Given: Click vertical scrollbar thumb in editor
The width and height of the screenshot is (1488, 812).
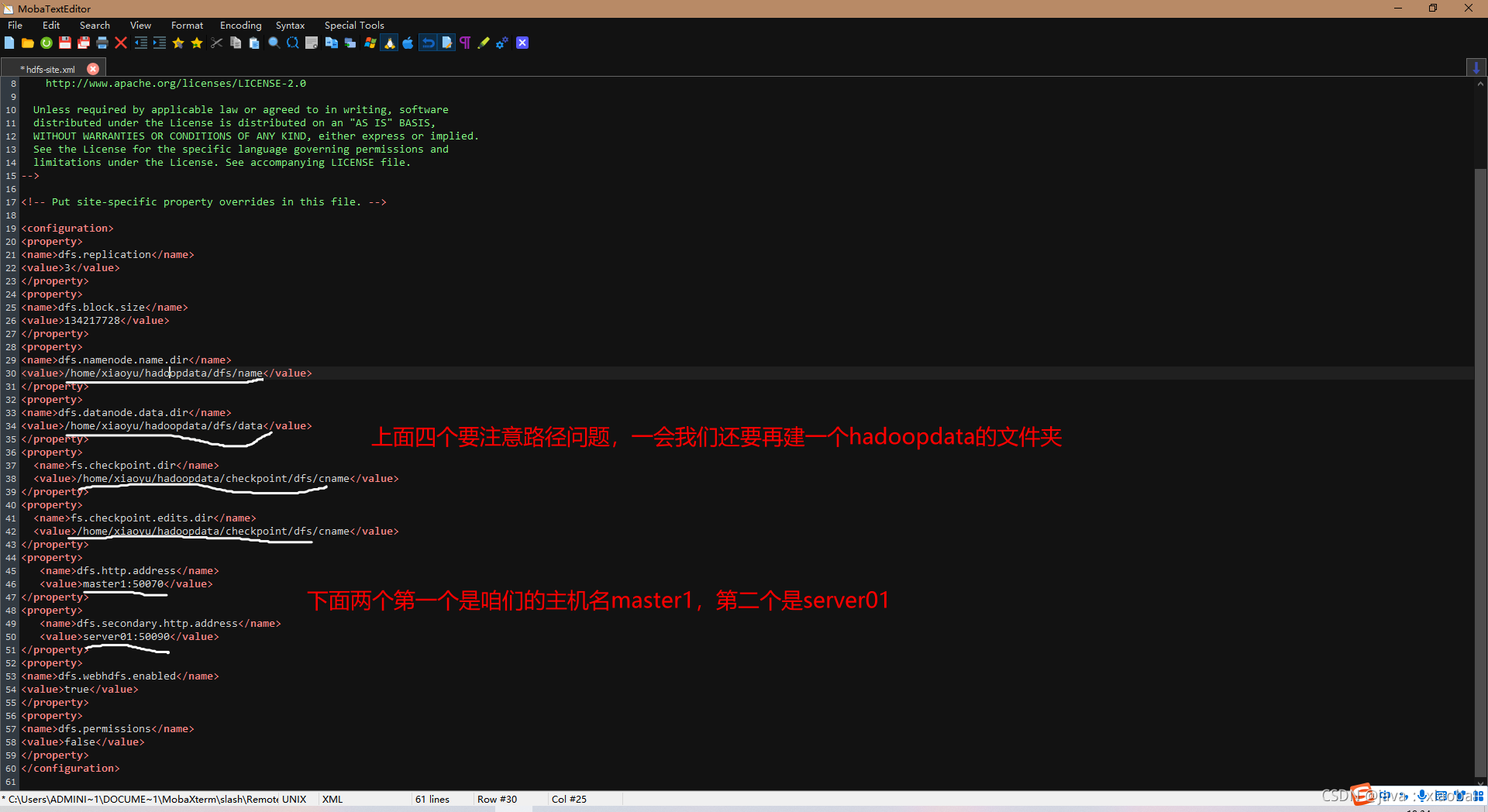Looking at the screenshot, I should [x=1480, y=473].
